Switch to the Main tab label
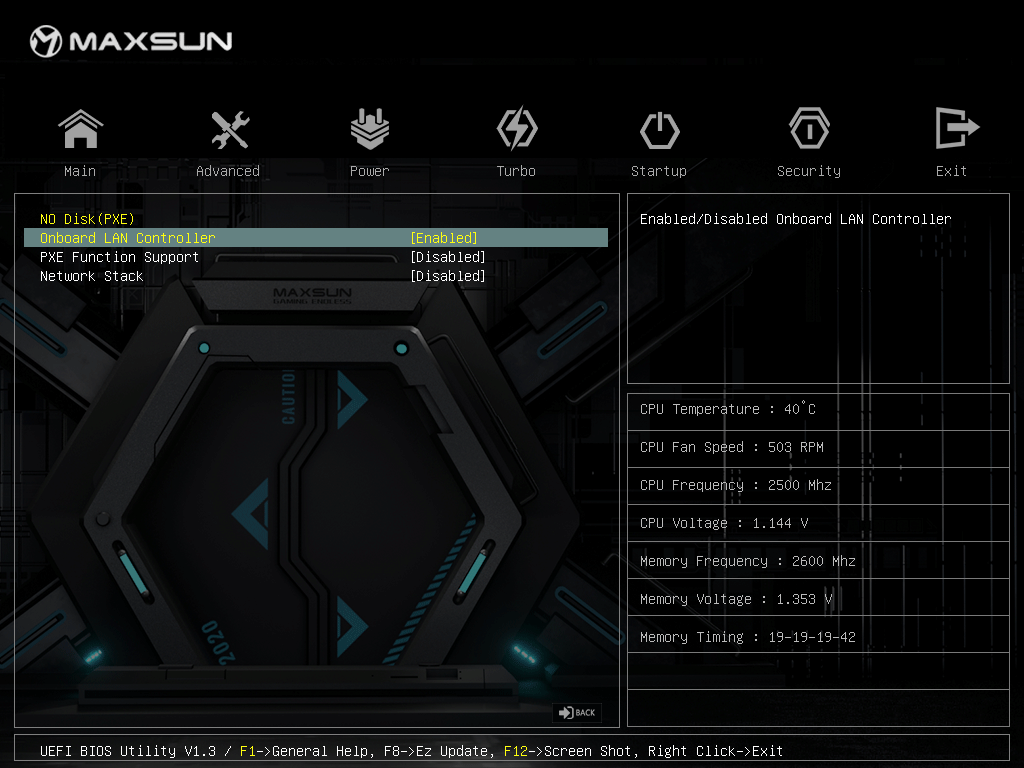 tap(80, 171)
